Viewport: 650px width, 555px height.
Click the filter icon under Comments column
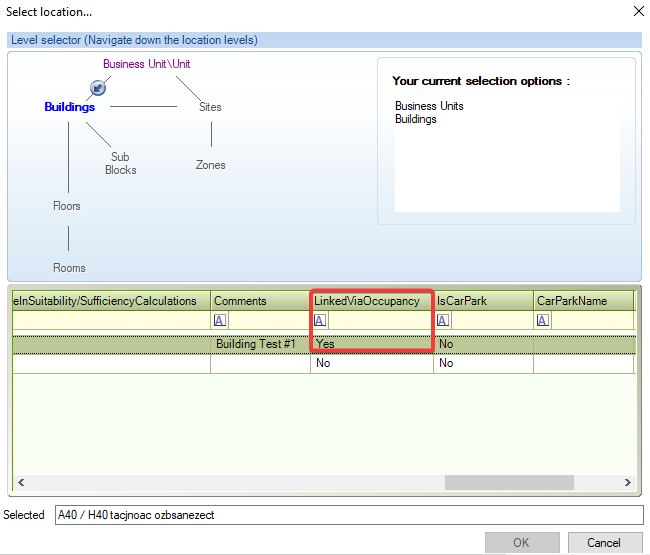click(x=220, y=321)
